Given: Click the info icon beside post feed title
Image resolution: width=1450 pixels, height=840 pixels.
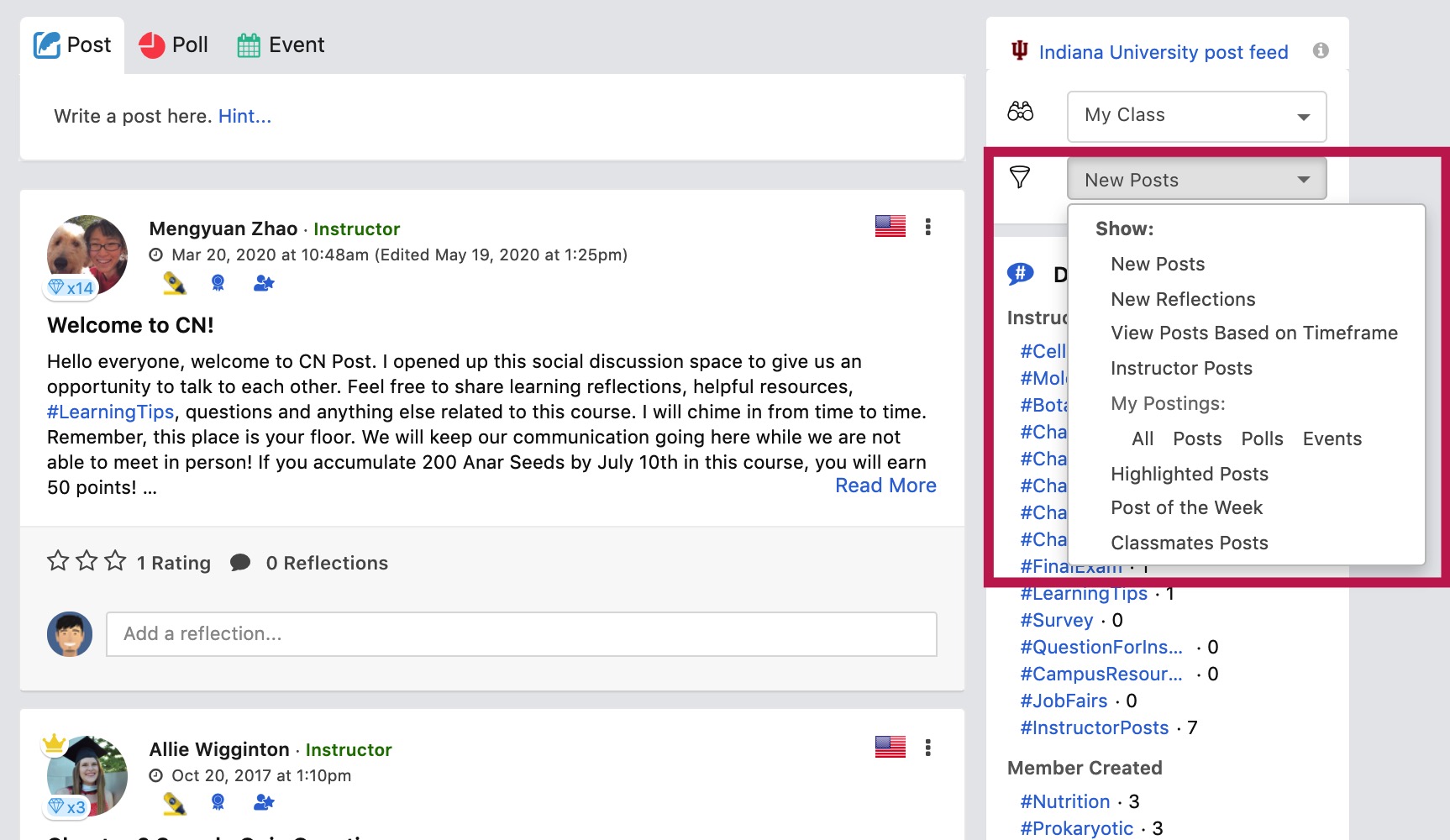Looking at the screenshot, I should [x=1321, y=50].
